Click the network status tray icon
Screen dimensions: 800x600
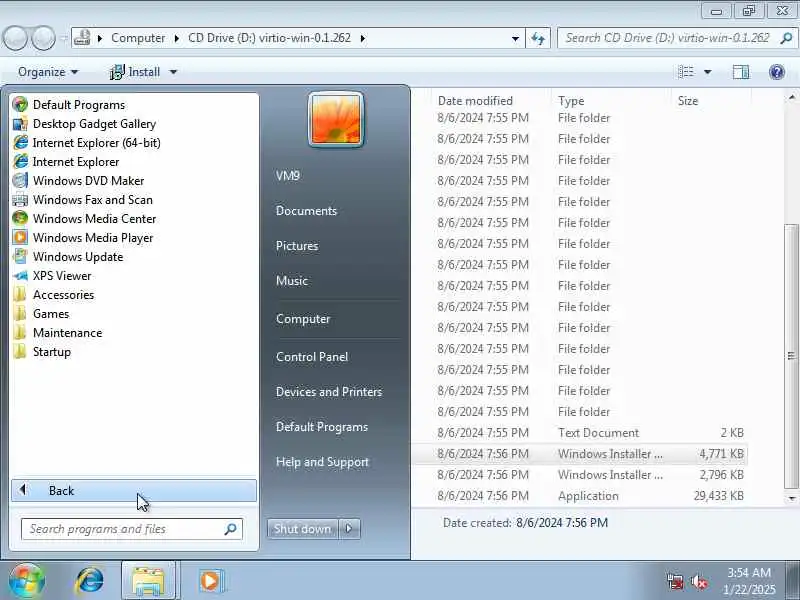tap(675, 581)
